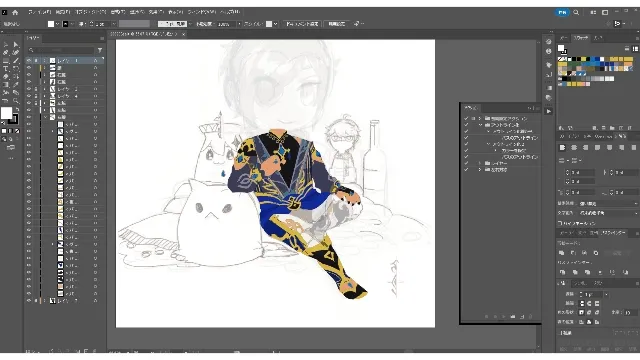Switch swatches to list view

[x=627, y=49]
